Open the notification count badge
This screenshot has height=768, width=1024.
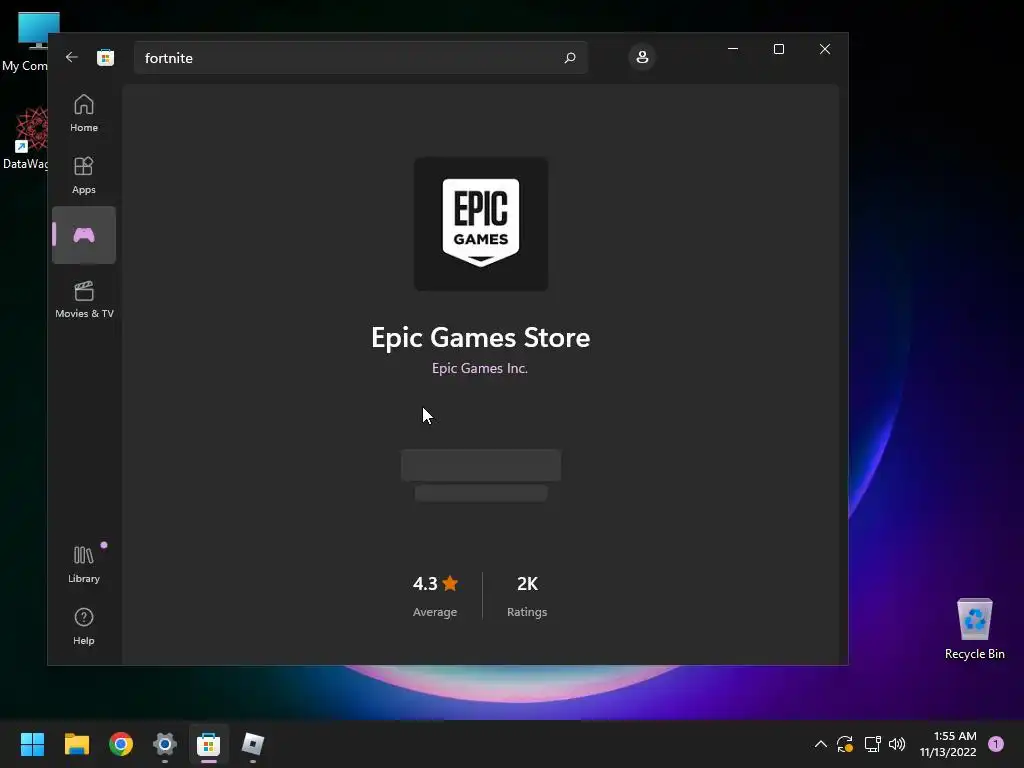(x=996, y=744)
